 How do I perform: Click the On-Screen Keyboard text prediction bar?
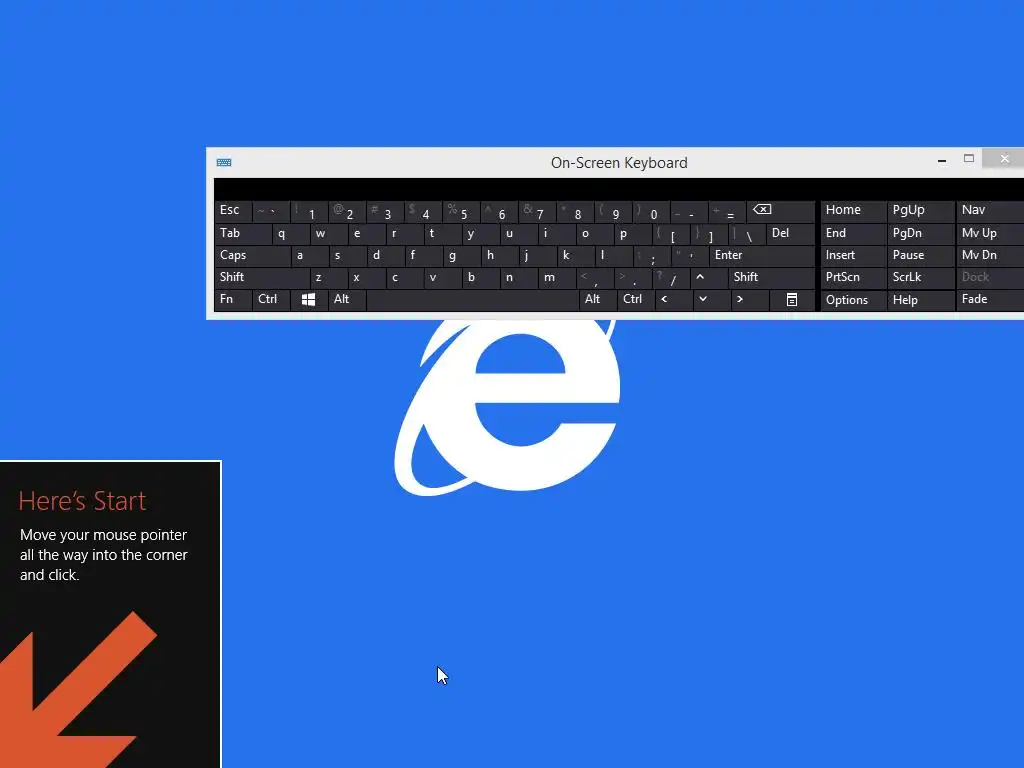619,189
